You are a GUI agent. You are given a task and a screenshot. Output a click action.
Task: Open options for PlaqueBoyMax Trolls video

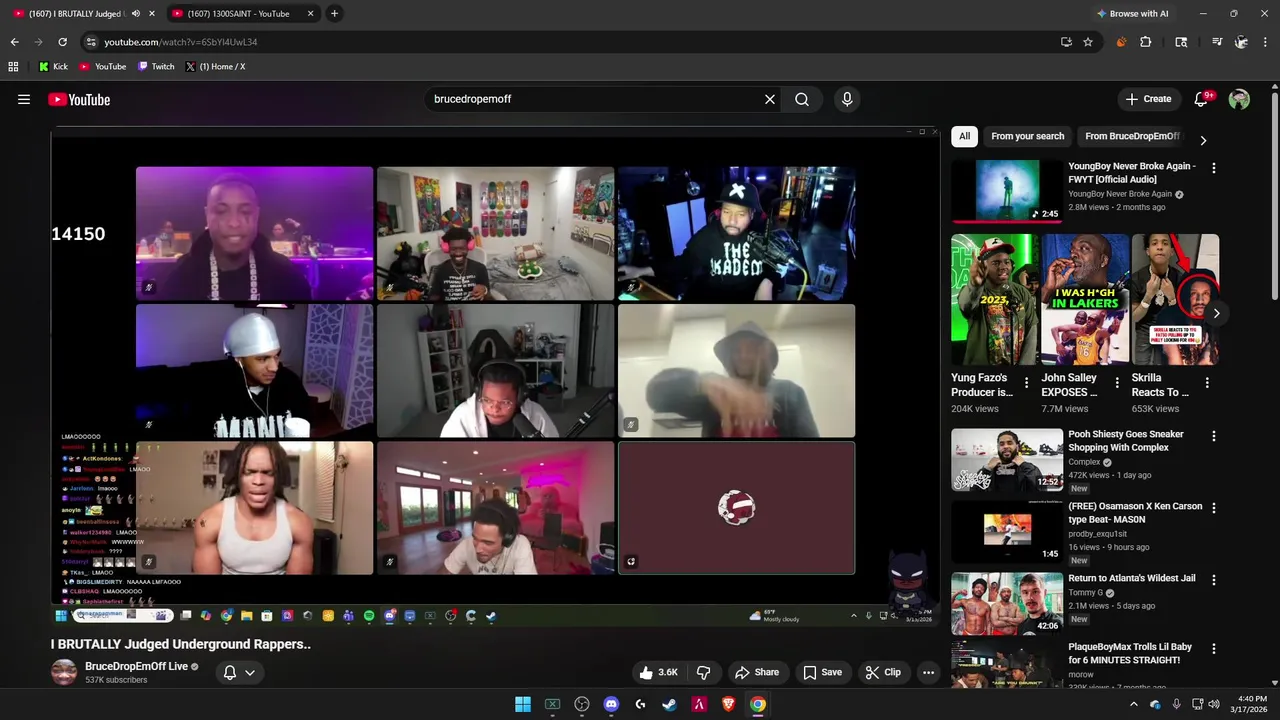pyautogui.click(x=1214, y=649)
